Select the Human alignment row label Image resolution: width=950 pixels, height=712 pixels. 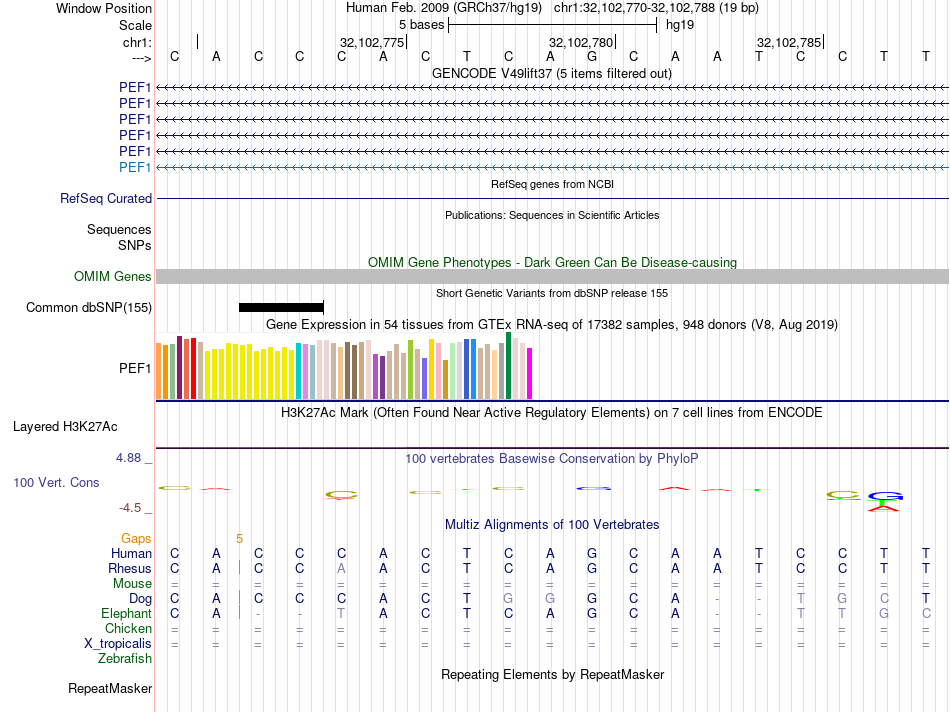pyautogui.click(x=131, y=553)
